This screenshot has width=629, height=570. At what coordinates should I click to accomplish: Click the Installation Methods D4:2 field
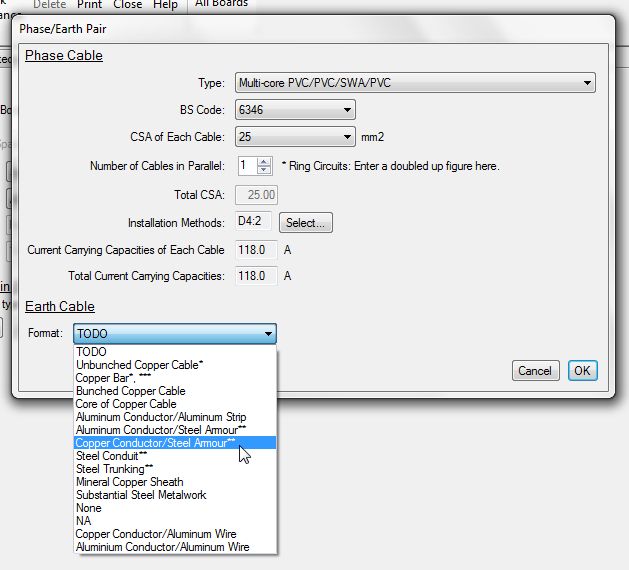(x=254, y=221)
